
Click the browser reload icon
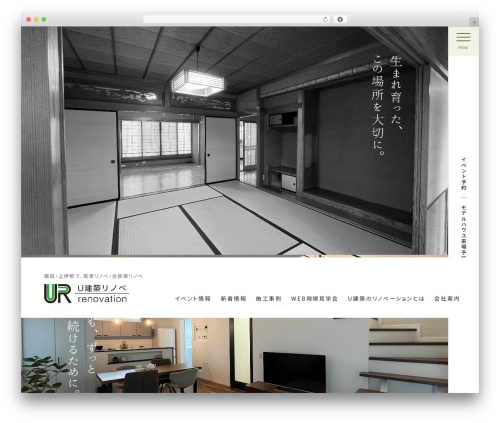325,20
